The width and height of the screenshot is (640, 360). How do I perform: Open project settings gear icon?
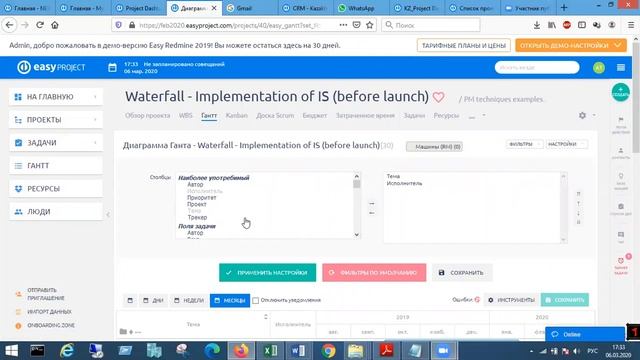pyautogui.click(x=582, y=116)
